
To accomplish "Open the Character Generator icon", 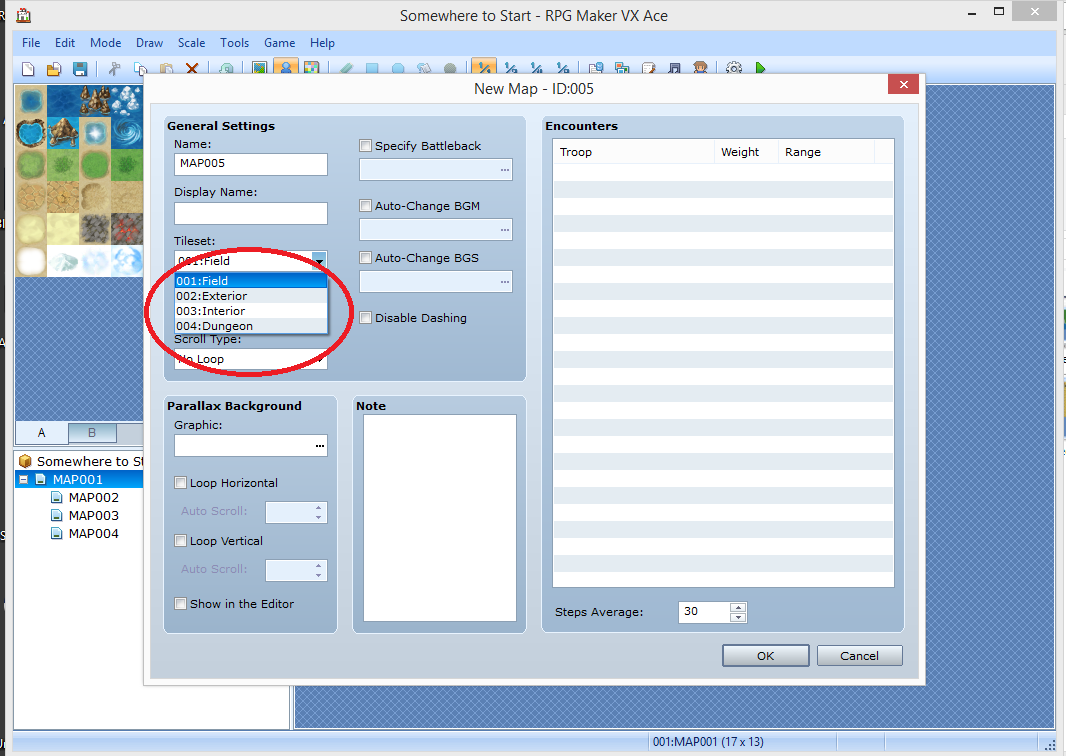I will point(701,68).
